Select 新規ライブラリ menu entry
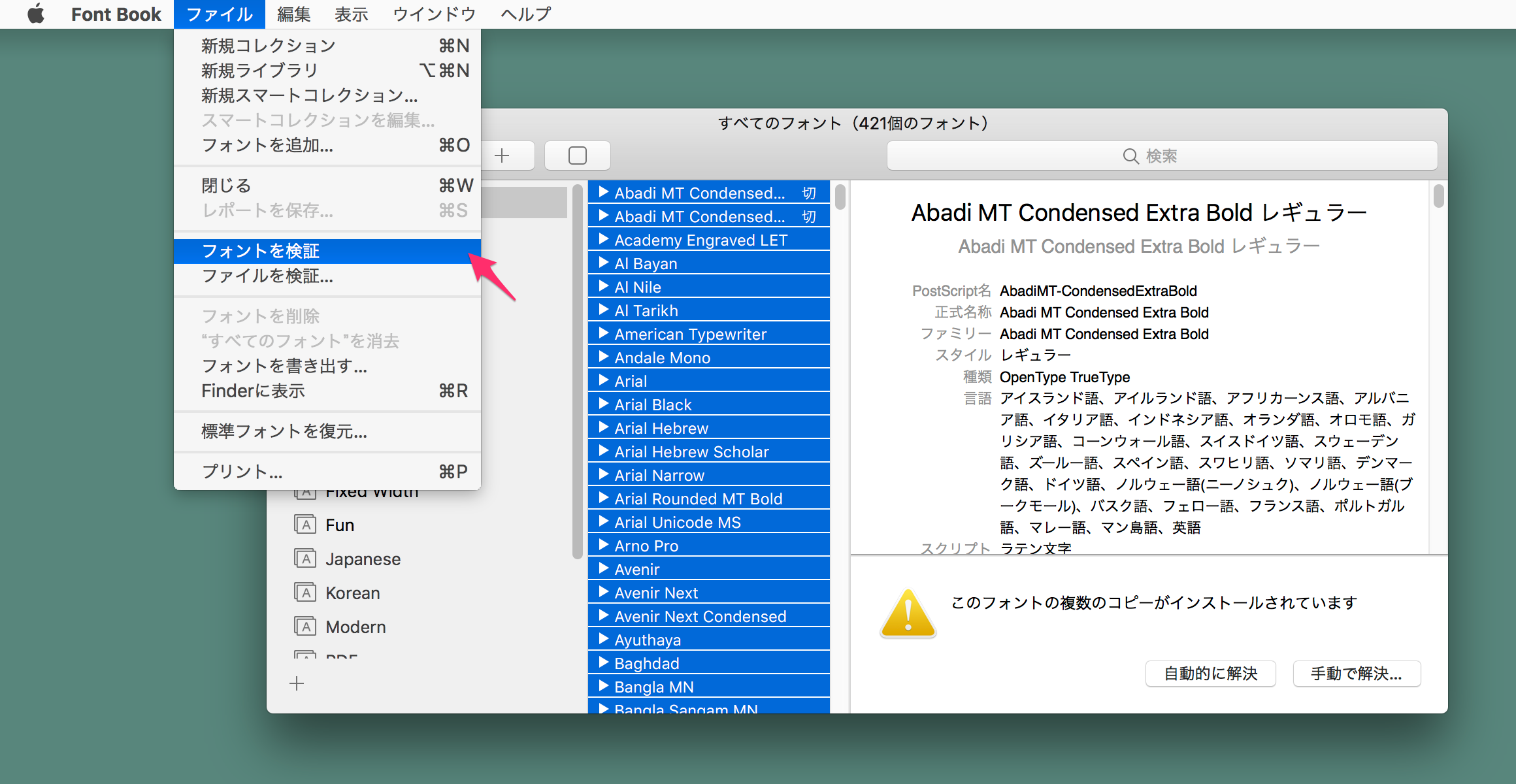The height and width of the screenshot is (784, 1516). click(327, 71)
